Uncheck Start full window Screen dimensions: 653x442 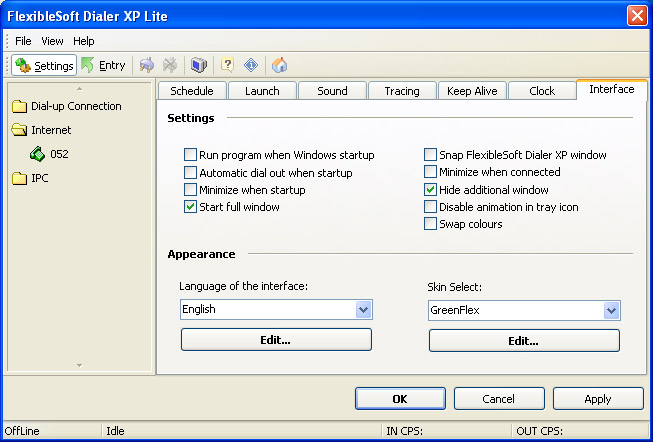(190, 207)
